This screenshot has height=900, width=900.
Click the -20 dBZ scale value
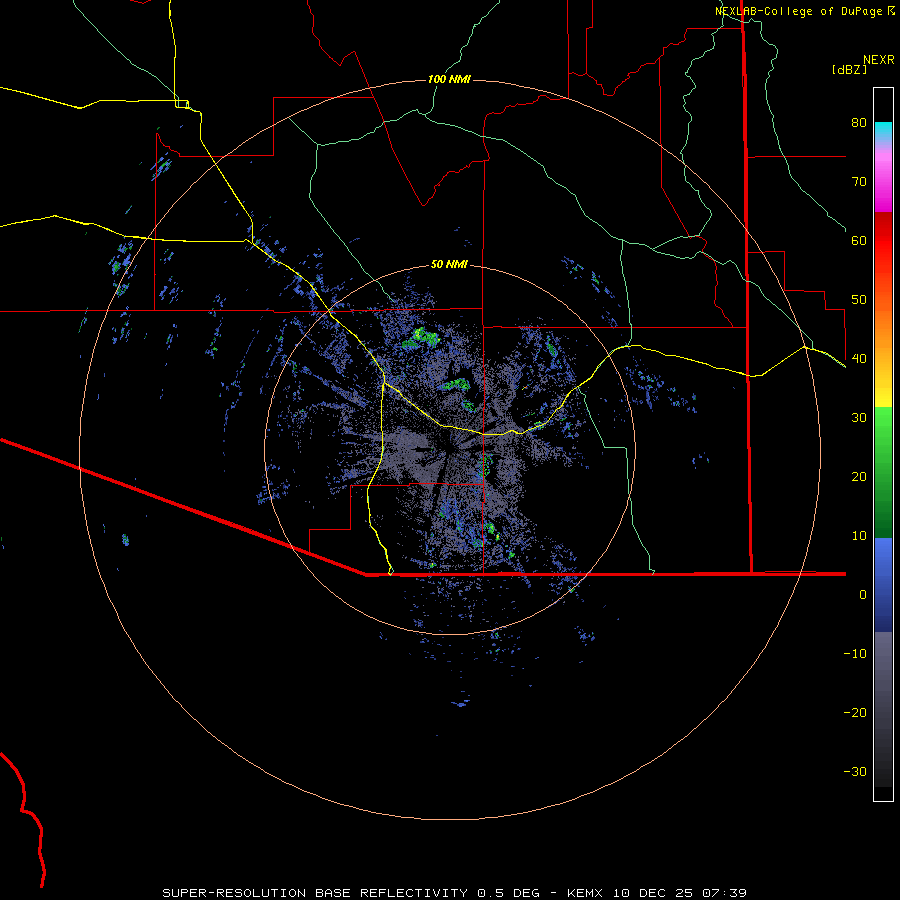pyautogui.click(x=855, y=713)
